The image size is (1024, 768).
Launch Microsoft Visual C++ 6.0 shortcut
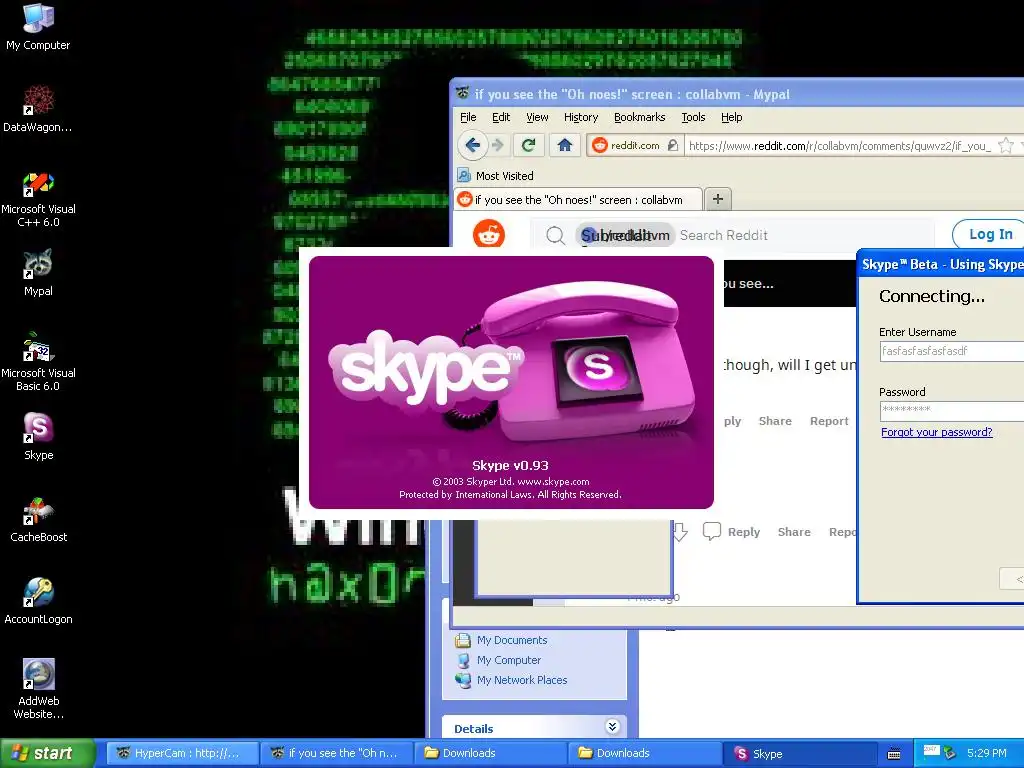tap(38, 200)
